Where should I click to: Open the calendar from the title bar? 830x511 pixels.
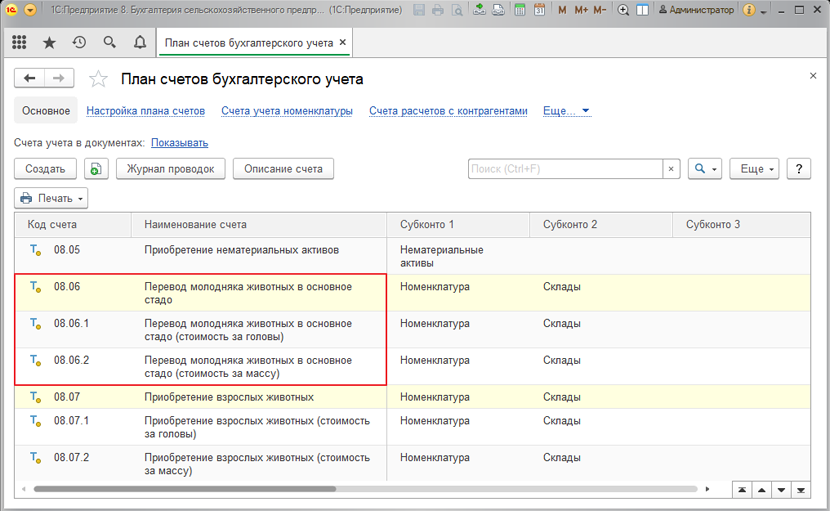point(539,10)
